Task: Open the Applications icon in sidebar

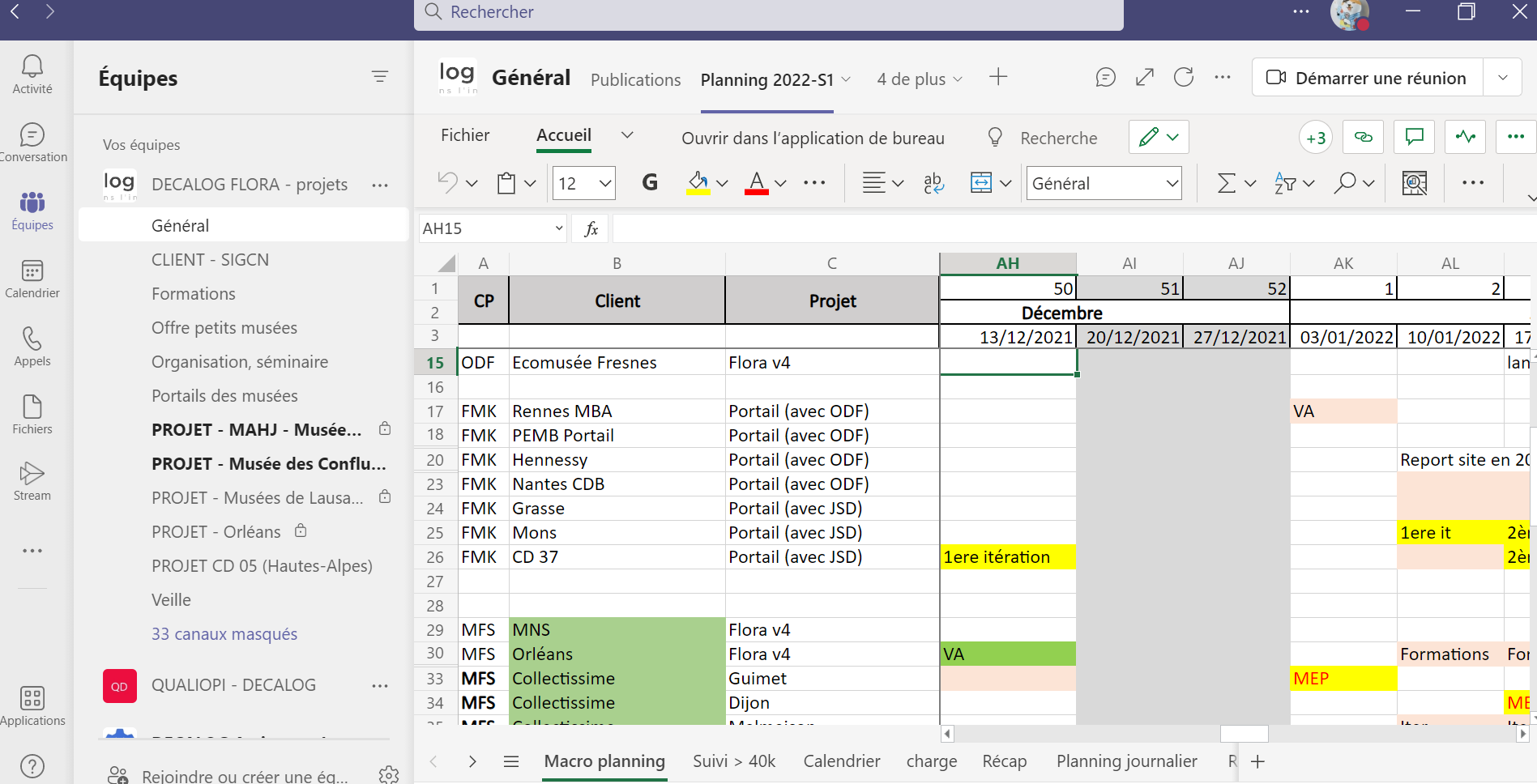Action: click(x=32, y=706)
